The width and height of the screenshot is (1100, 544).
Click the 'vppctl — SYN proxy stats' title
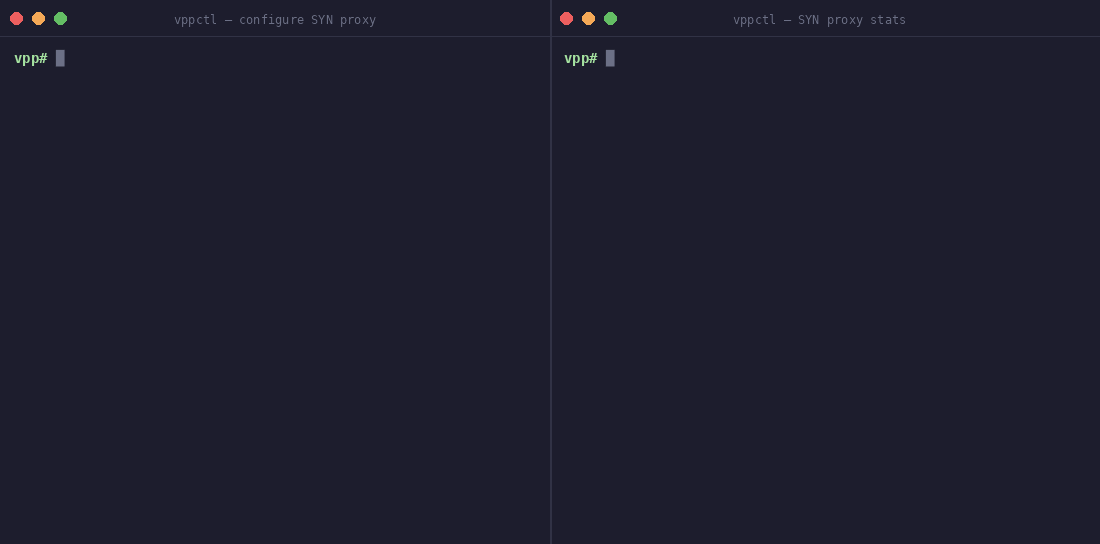[819, 20]
